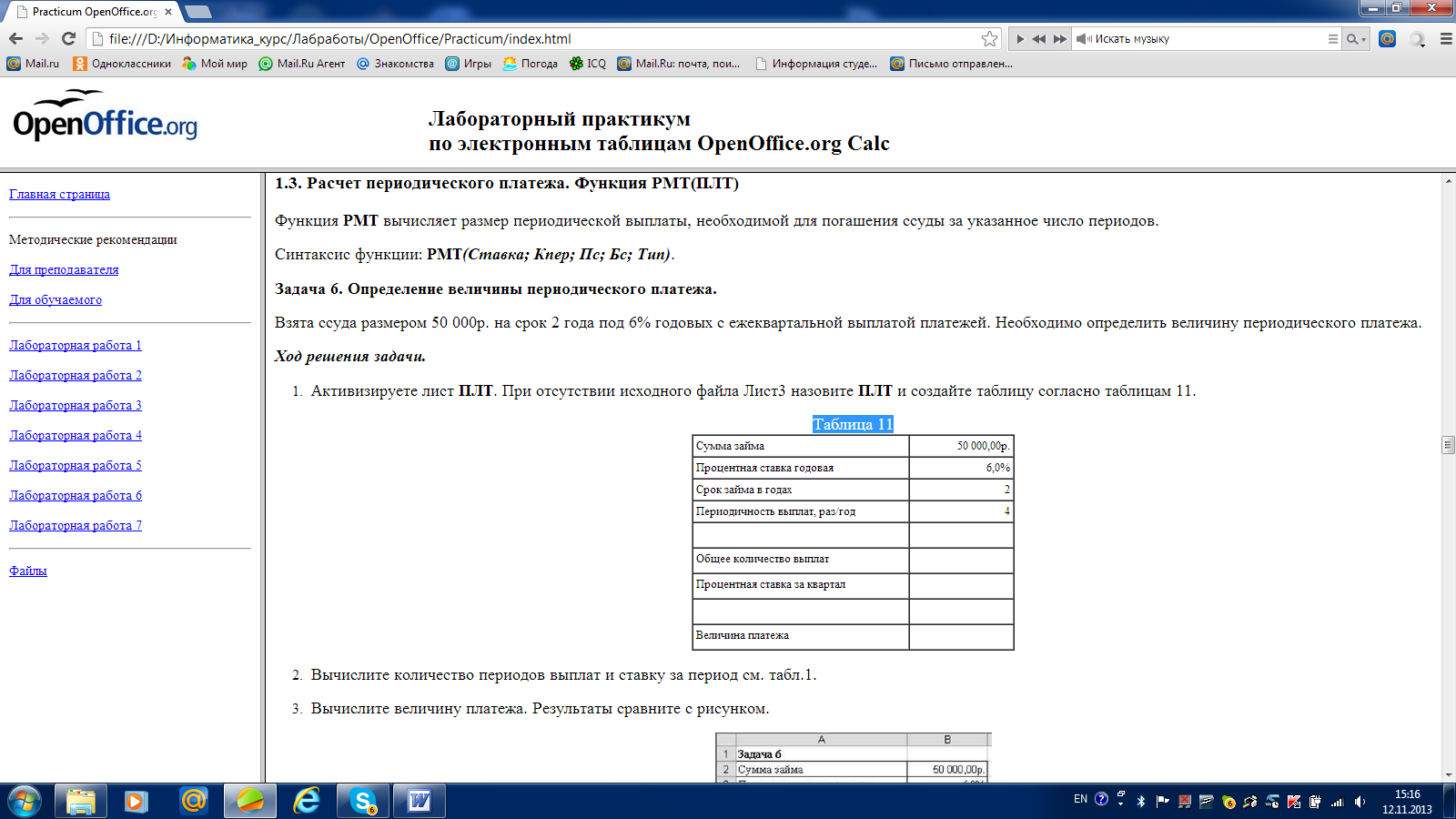Open the Погода bookmark
The height and width of the screenshot is (819, 1456).
tap(530, 64)
